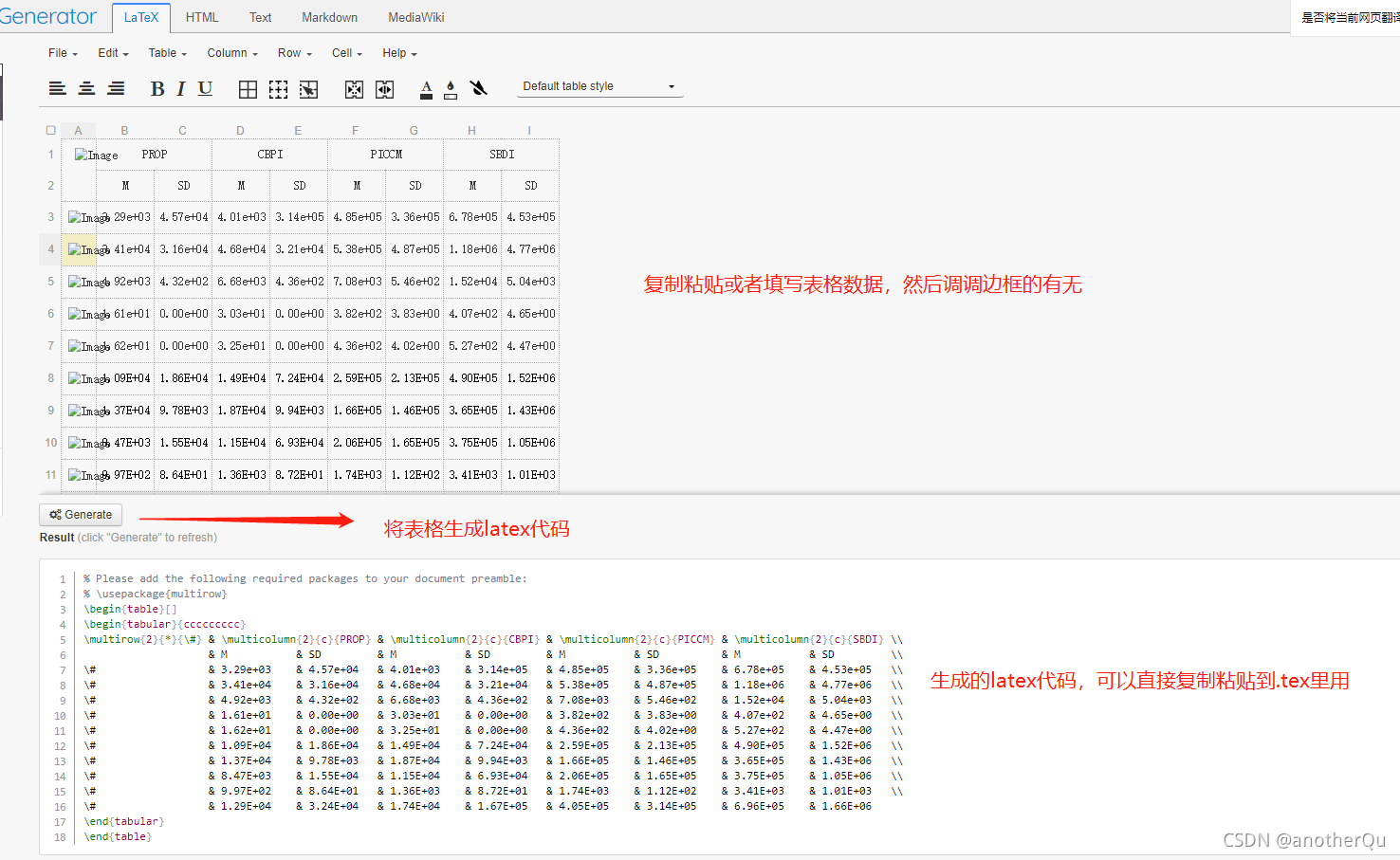
Task: Click cell containing 4.65e+00
Action: 531,314
